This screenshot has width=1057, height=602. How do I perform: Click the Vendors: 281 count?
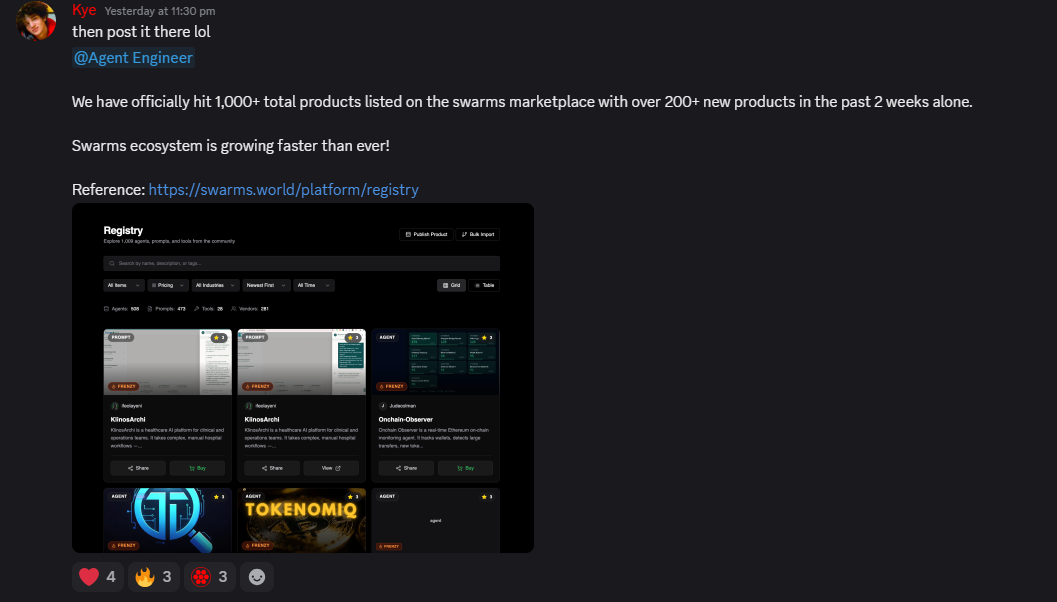point(249,309)
